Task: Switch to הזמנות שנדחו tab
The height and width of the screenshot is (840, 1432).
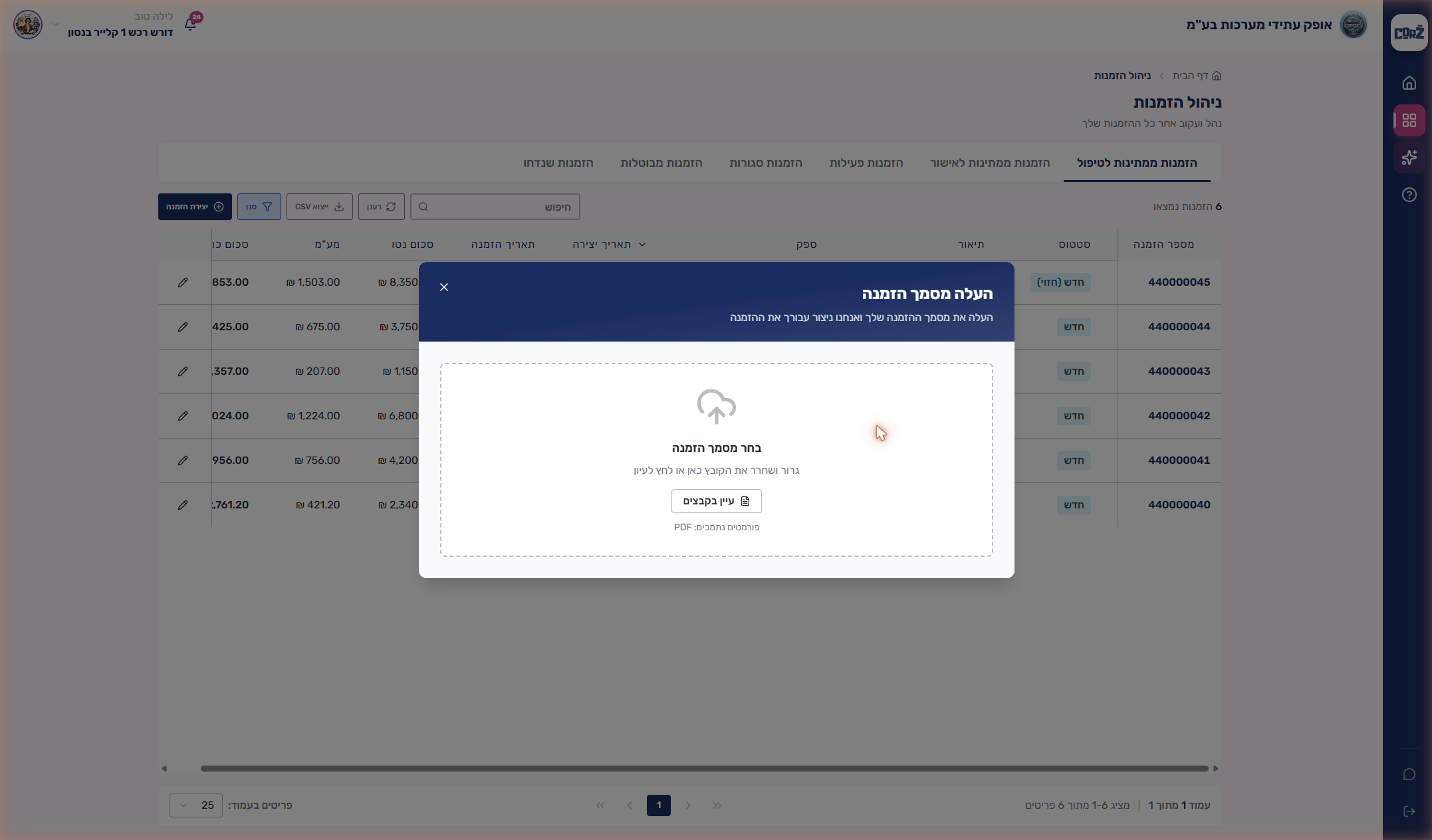Action: point(558,163)
